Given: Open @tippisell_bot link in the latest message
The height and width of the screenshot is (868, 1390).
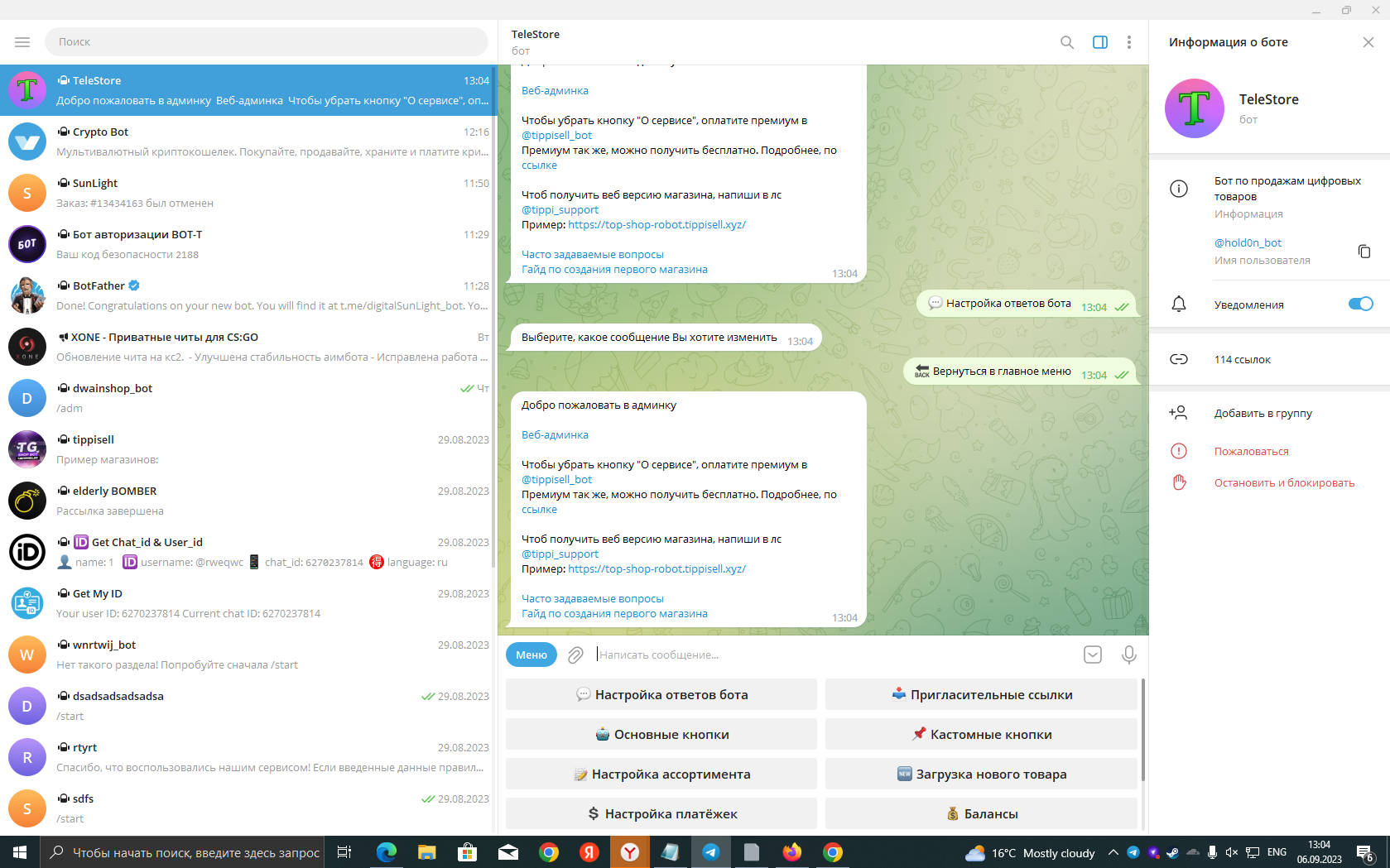Looking at the screenshot, I should 556,479.
